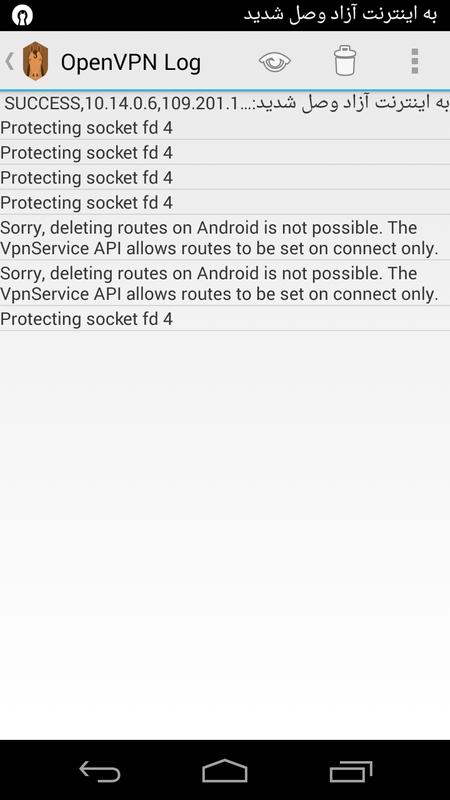This screenshot has width=450, height=800.
Task: Select the first Protecting socket fd 4 entry
Action: tap(225, 128)
